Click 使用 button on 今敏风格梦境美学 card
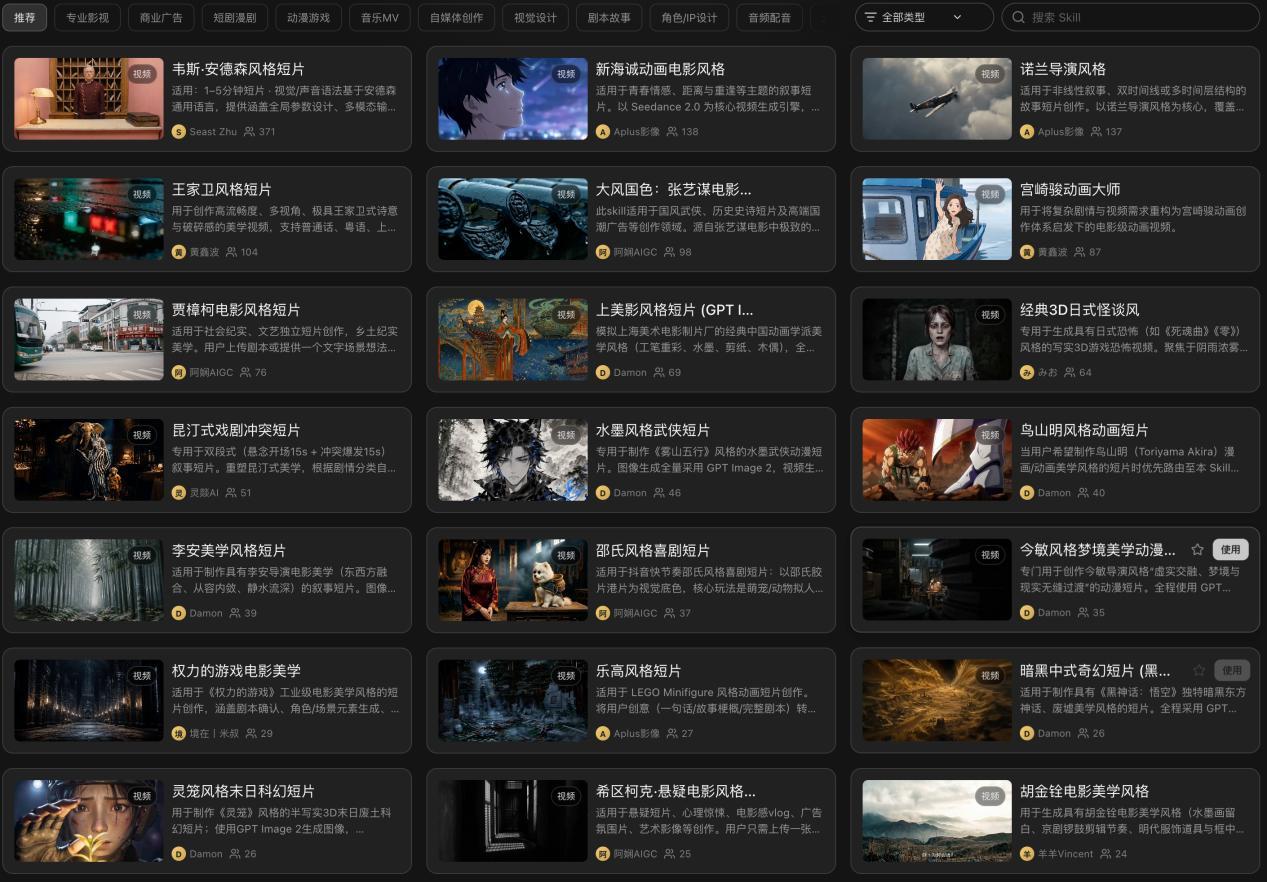This screenshot has width=1267, height=882. coord(1230,549)
